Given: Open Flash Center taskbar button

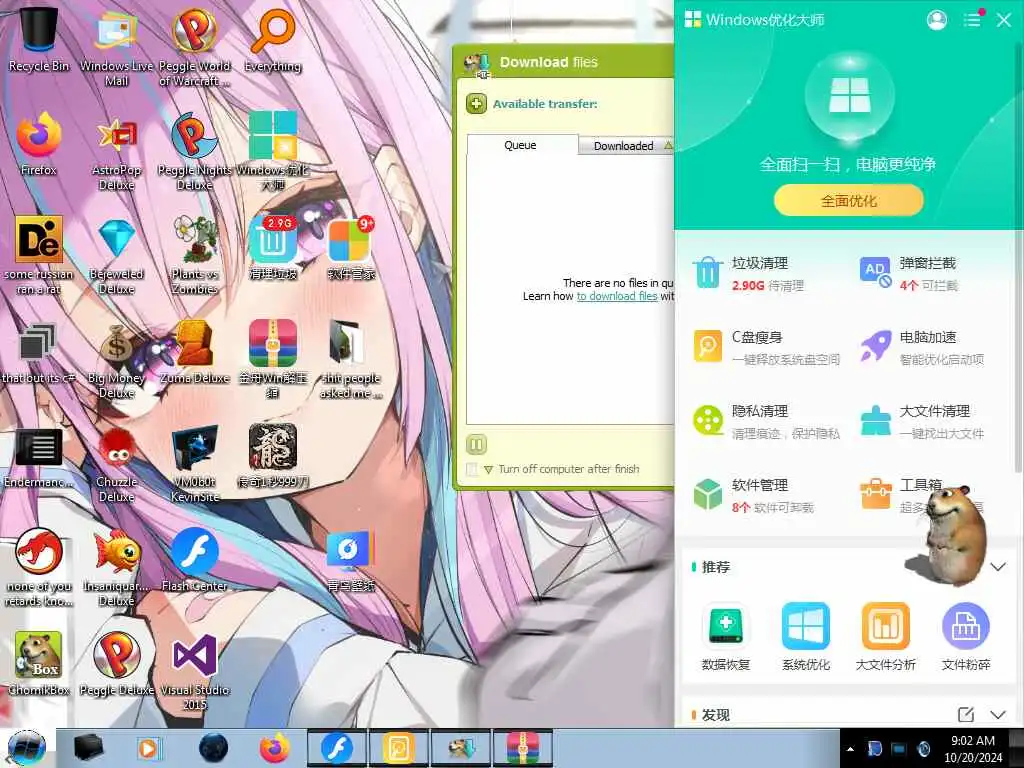Looking at the screenshot, I should tap(336, 748).
